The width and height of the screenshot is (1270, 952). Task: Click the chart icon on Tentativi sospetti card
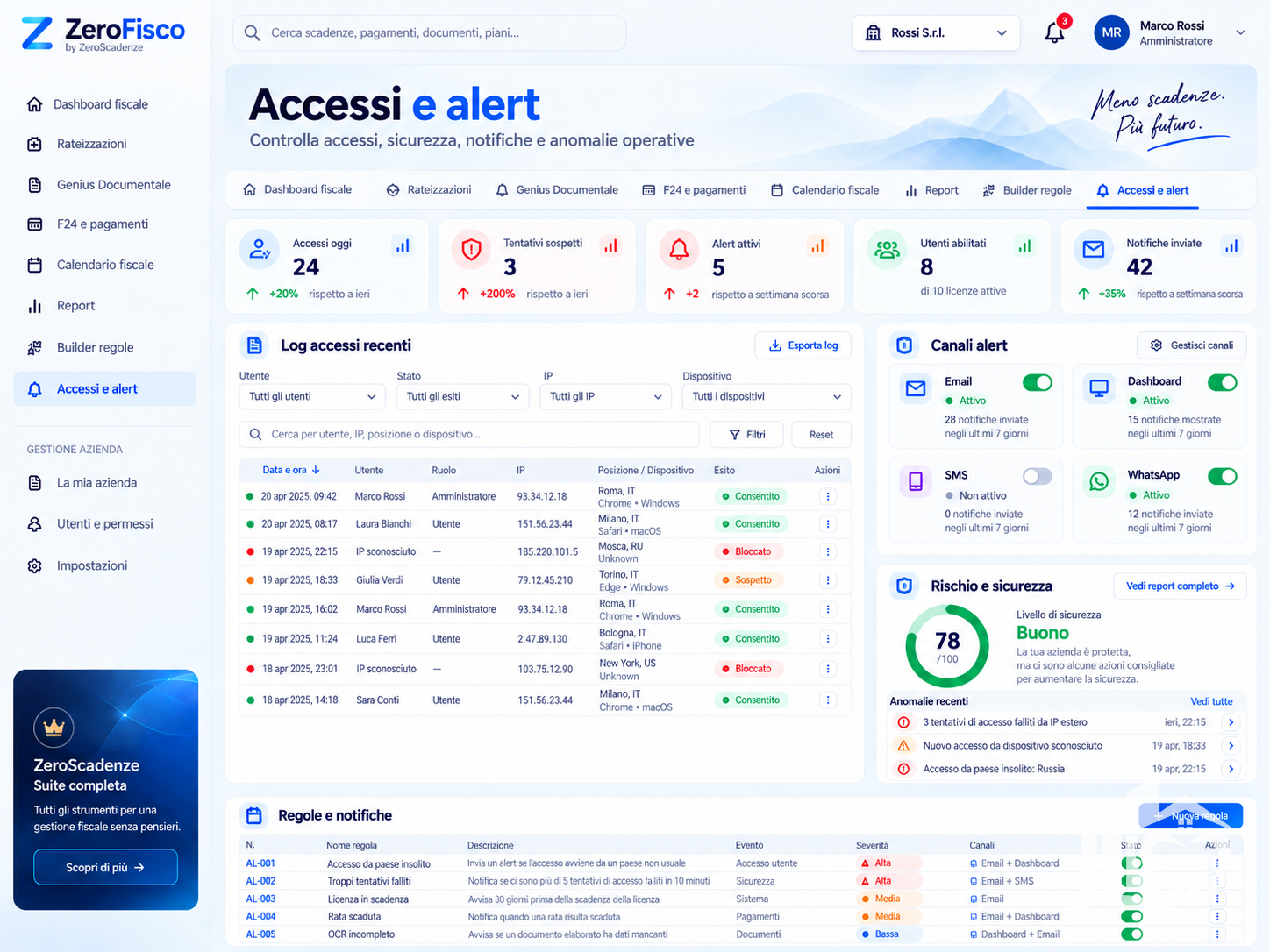pos(610,246)
